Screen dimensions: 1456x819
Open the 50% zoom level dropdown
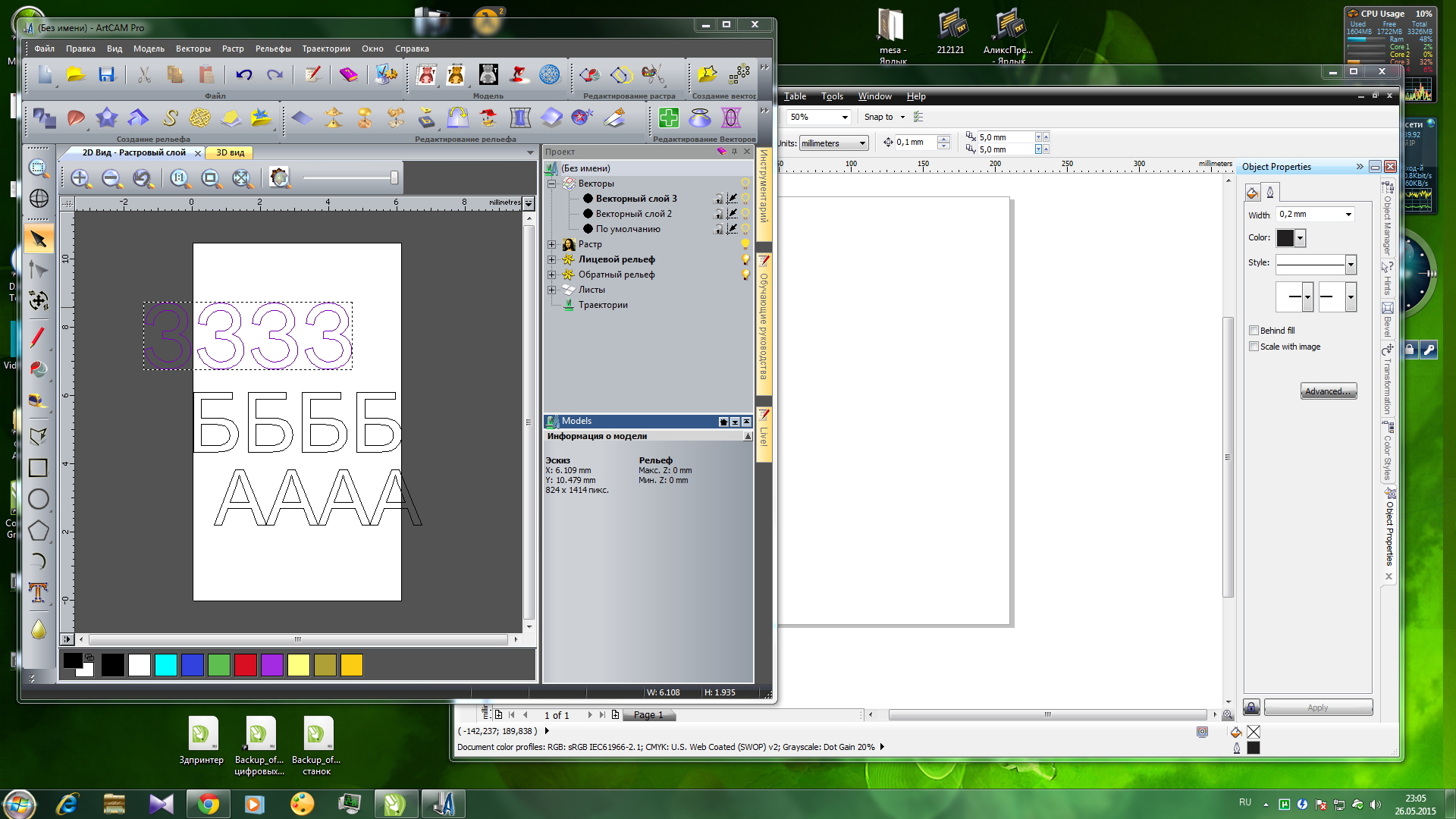click(845, 118)
